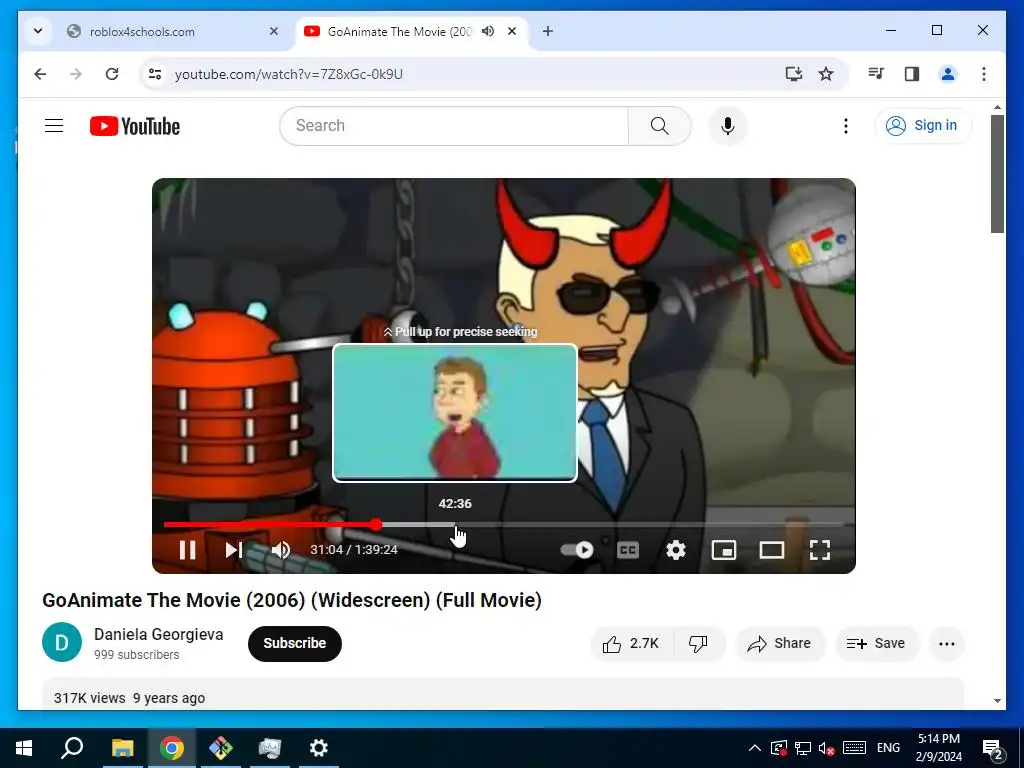Expand description showing 317K views

[x=503, y=694]
